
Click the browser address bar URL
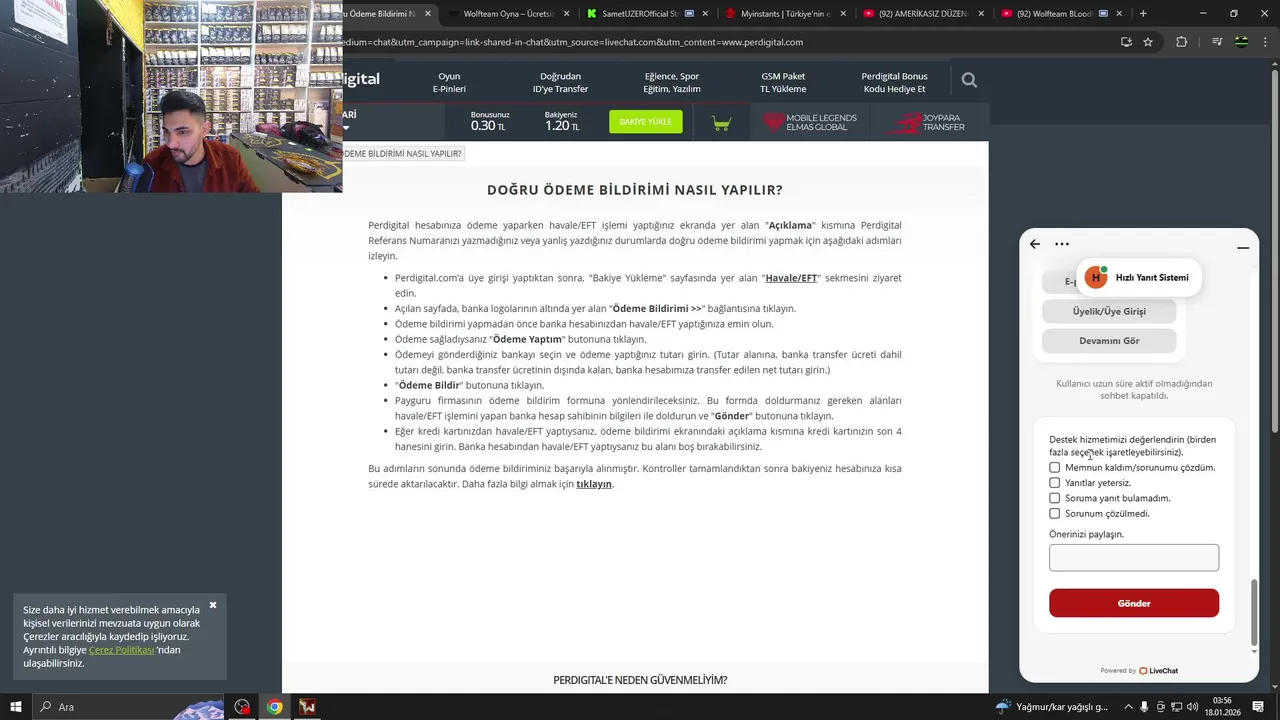572,42
